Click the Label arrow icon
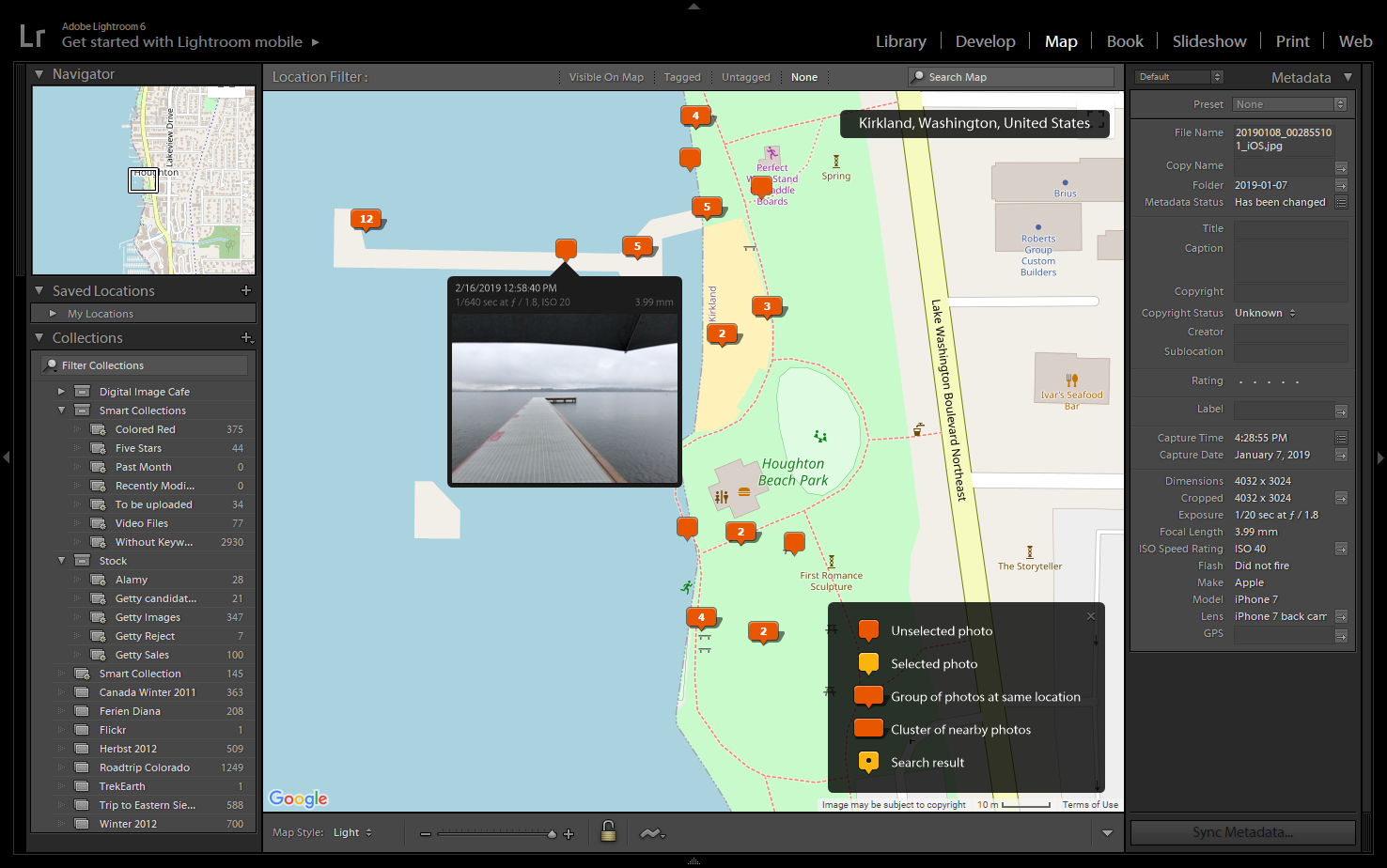1387x868 pixels. 1341,411
